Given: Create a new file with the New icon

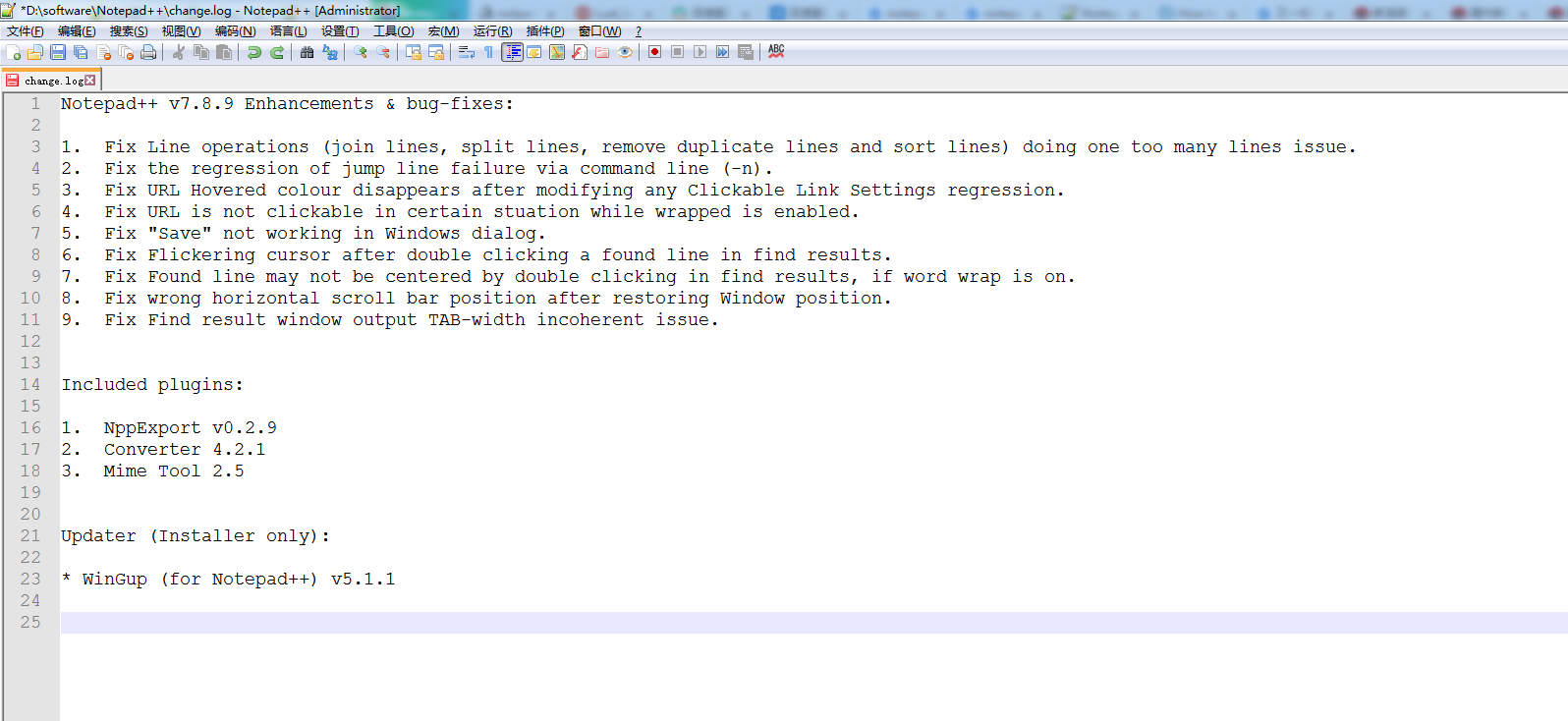Looking at the screenshot, I should coord(14,52).
